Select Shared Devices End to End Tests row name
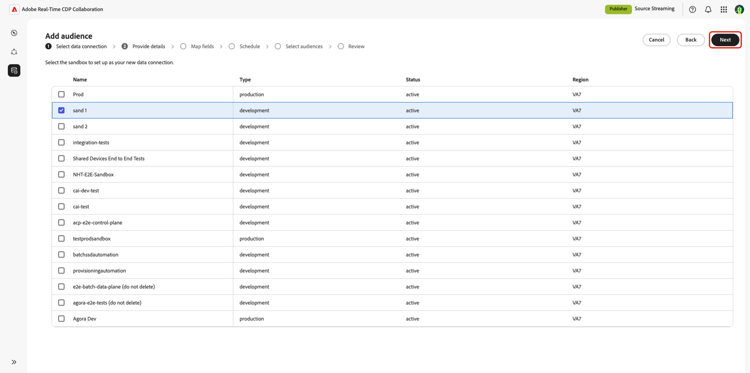Viewport: 750px width, 373px height. pos(109,159)
